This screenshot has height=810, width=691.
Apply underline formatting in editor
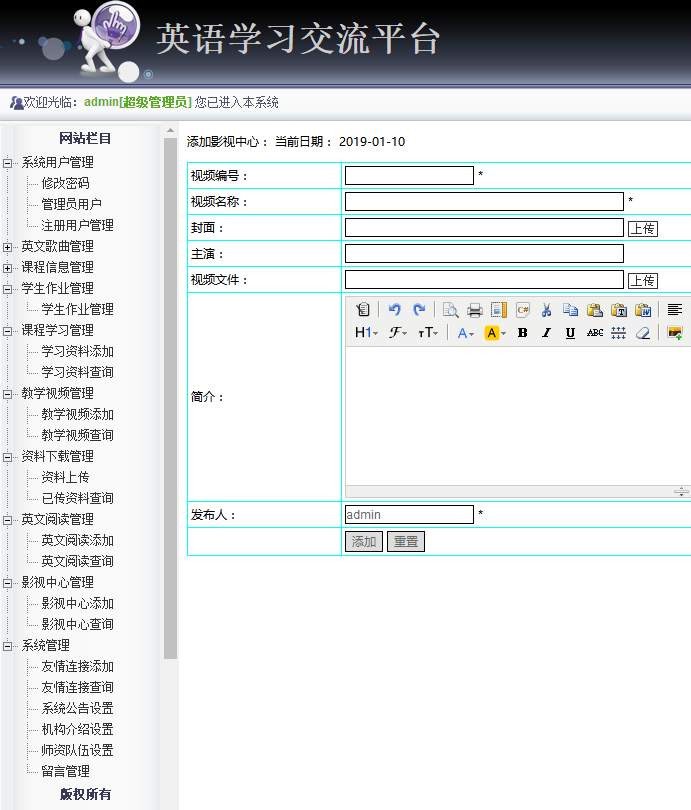coord(571,333)
